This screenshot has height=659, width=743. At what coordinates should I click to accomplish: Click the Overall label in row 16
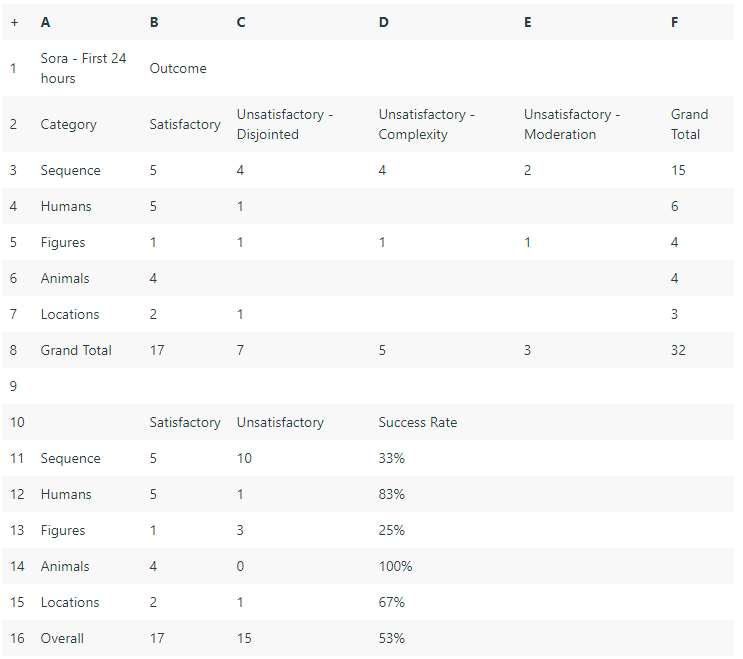pos(62,638)
